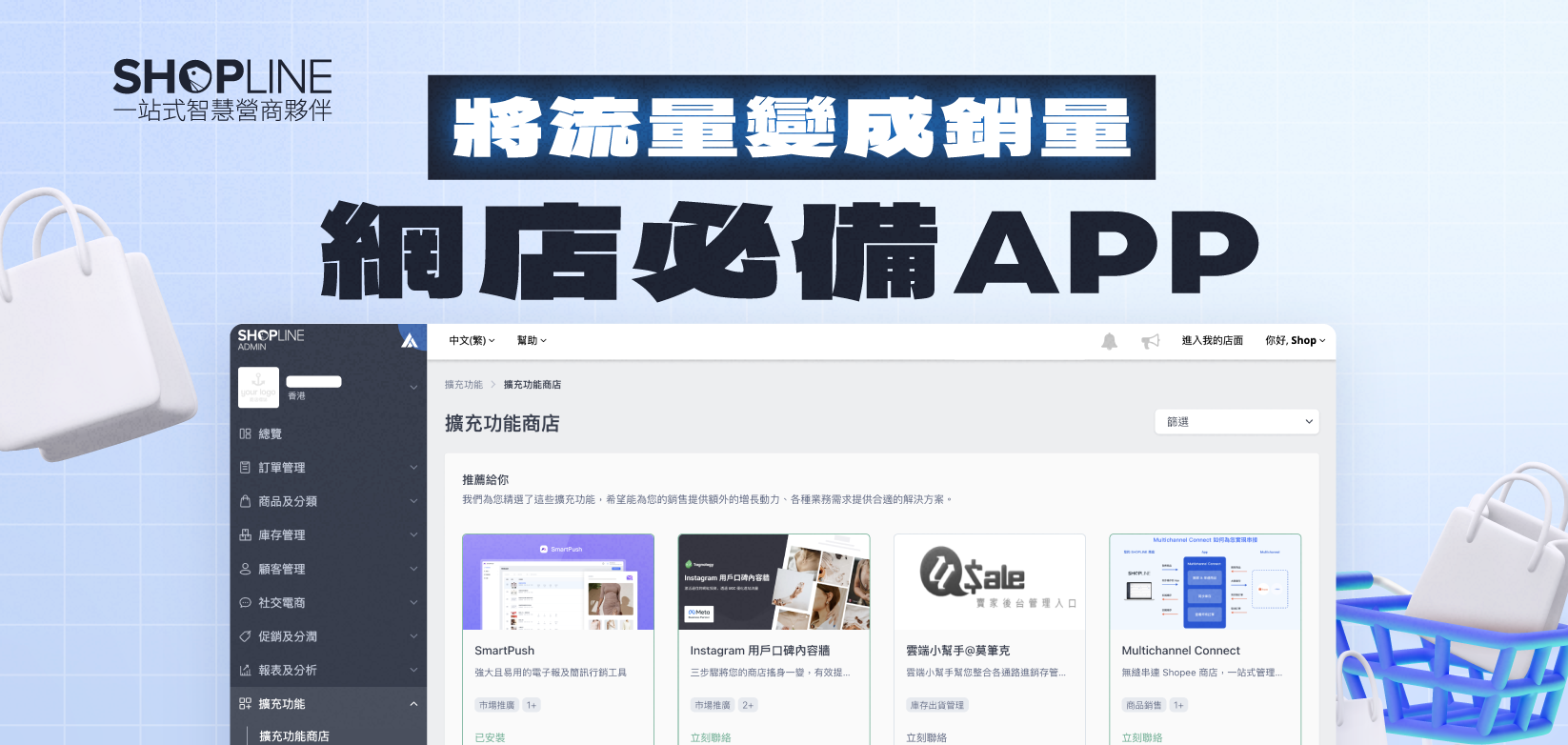
Task: Click 立刻聯絡 on Instagram card
Action: pos(711,737)
